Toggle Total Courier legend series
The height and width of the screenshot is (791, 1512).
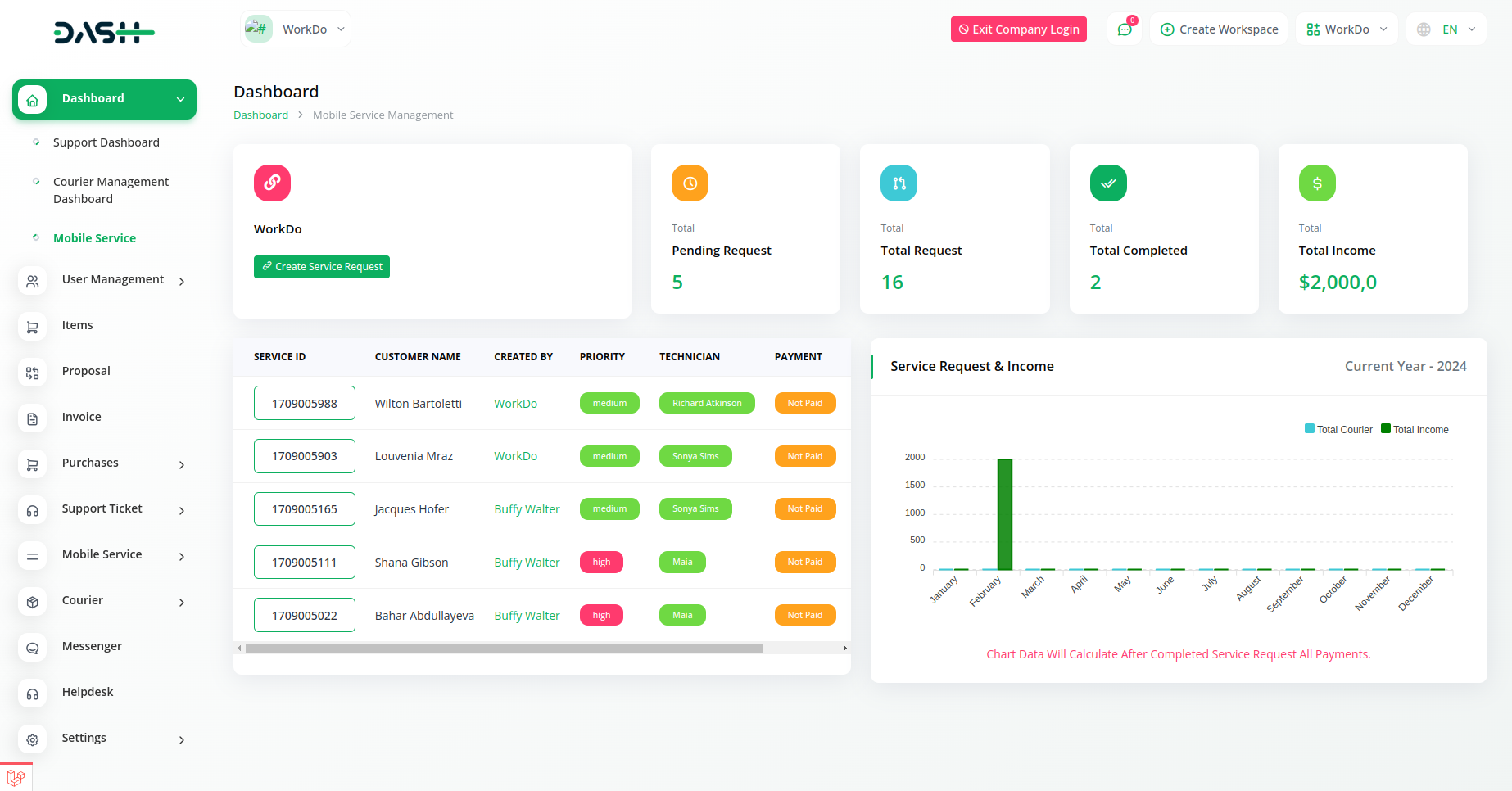pos(1338,429)
